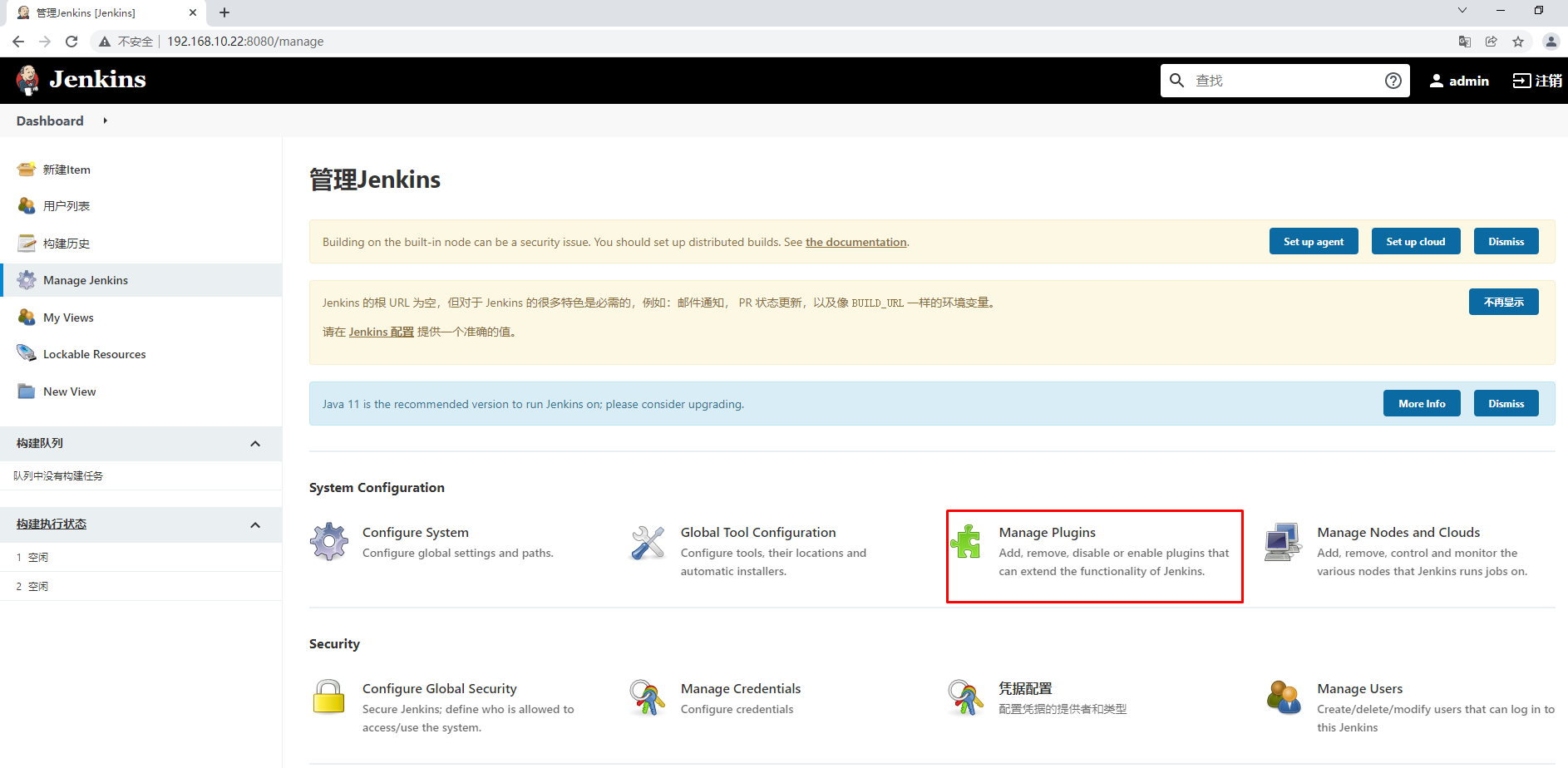Click the 新建Item icon in sidebar
Image resolution: width=1568 pixels, height=768 pixels.
tap(27, 170)
